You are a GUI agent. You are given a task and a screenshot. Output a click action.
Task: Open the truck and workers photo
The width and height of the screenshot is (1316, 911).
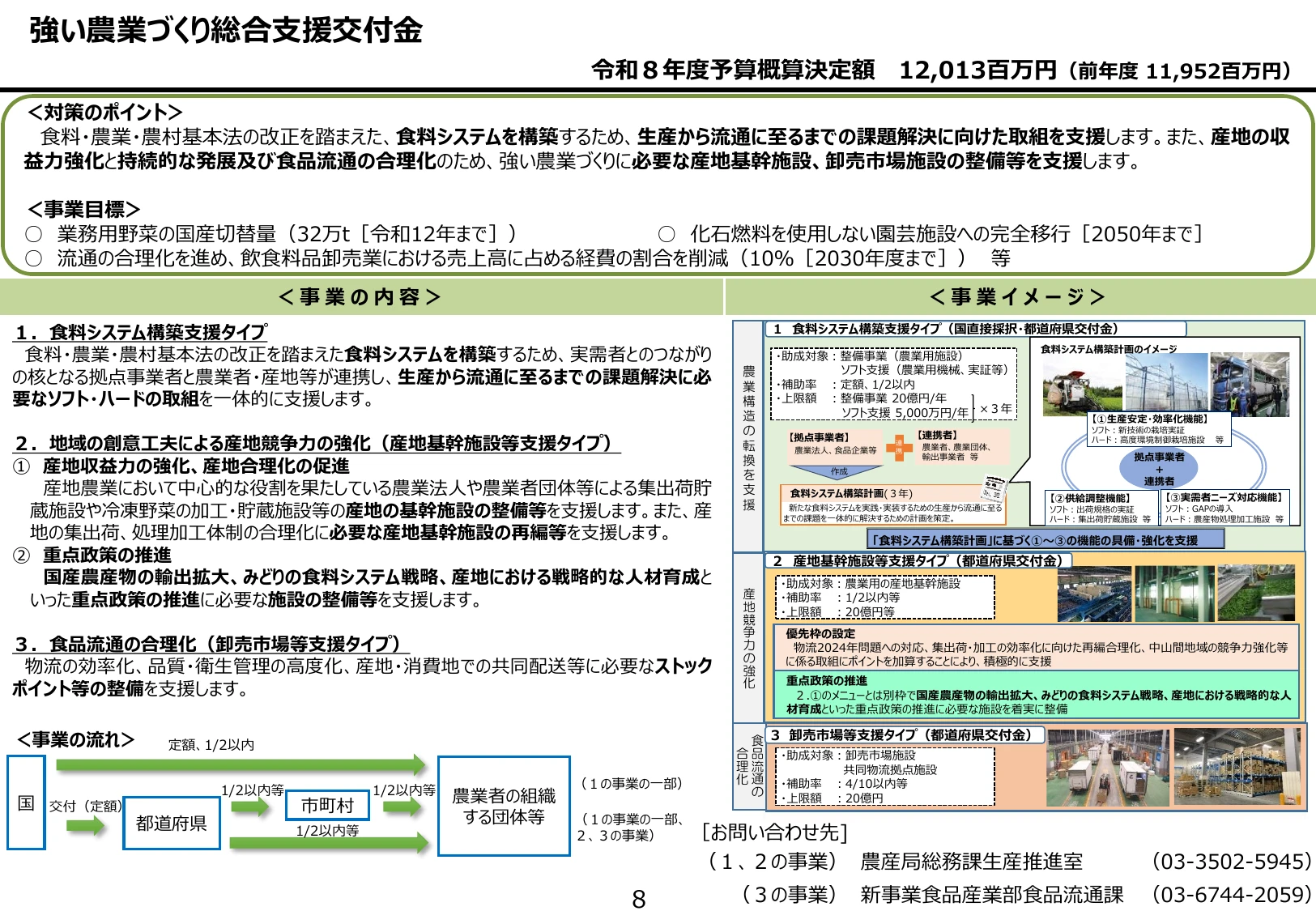click(1250, 384)
